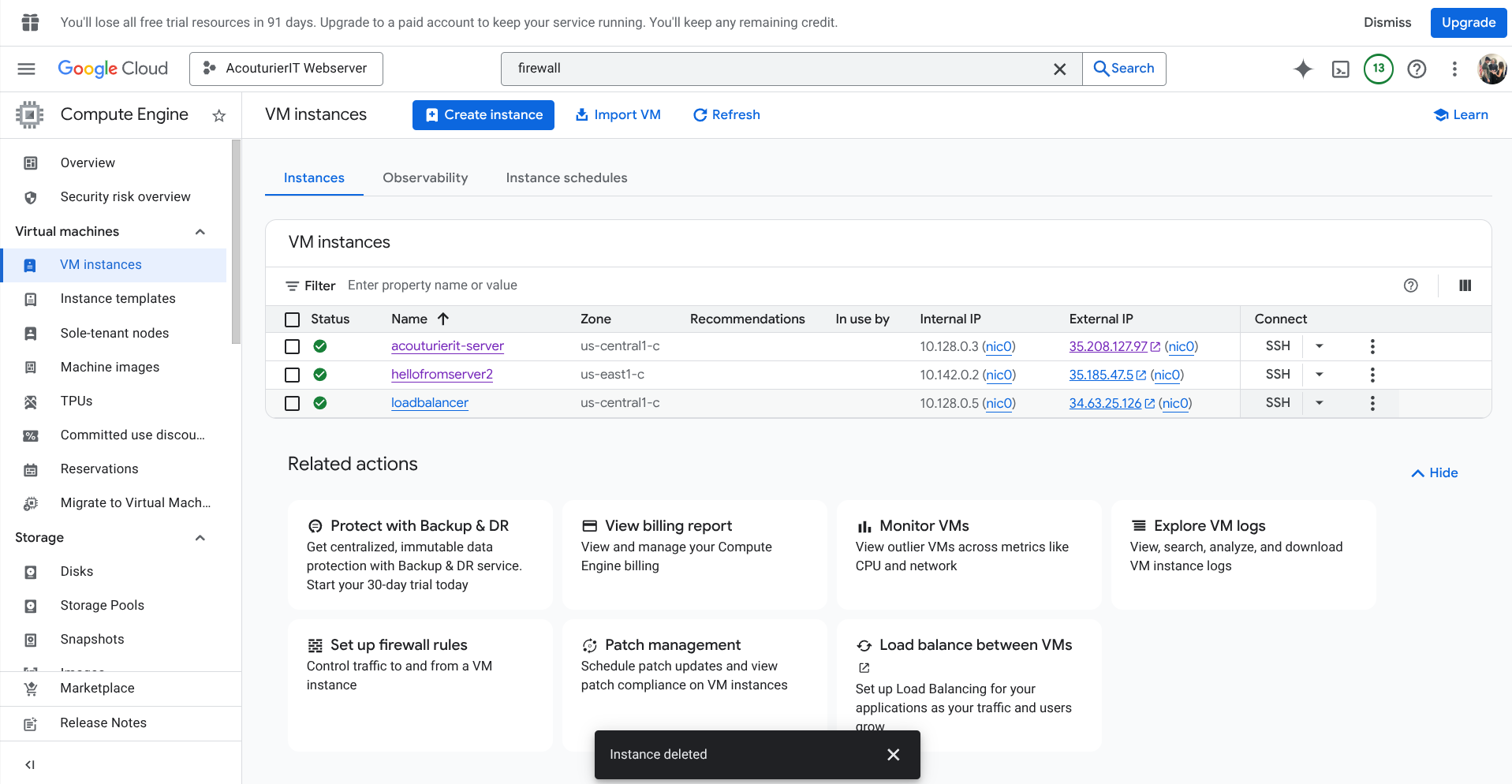Open more actions for loadbalancer row
The height and width of the screenshot is (784, 1512).
point(1372,403)
